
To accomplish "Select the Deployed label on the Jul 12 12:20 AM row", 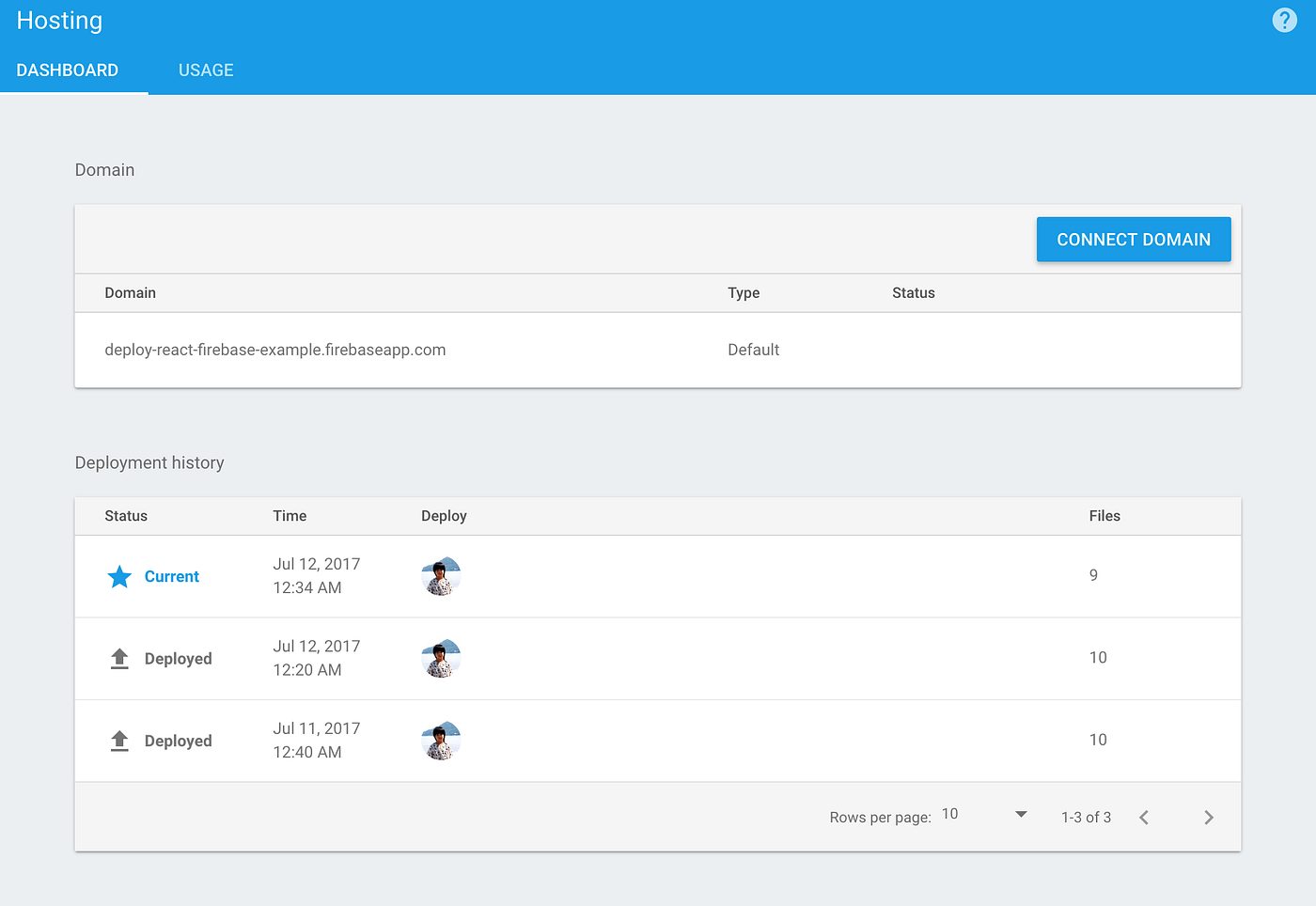I will (x=179, y=658).
